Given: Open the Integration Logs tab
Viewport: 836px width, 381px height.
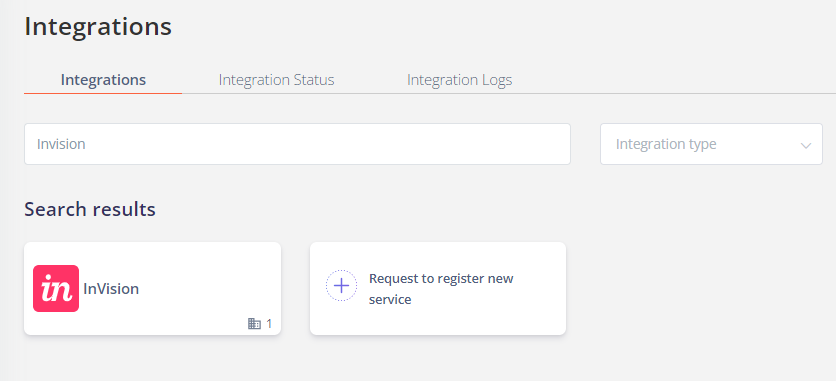Looking at the screenshot, I should point(460,80).
